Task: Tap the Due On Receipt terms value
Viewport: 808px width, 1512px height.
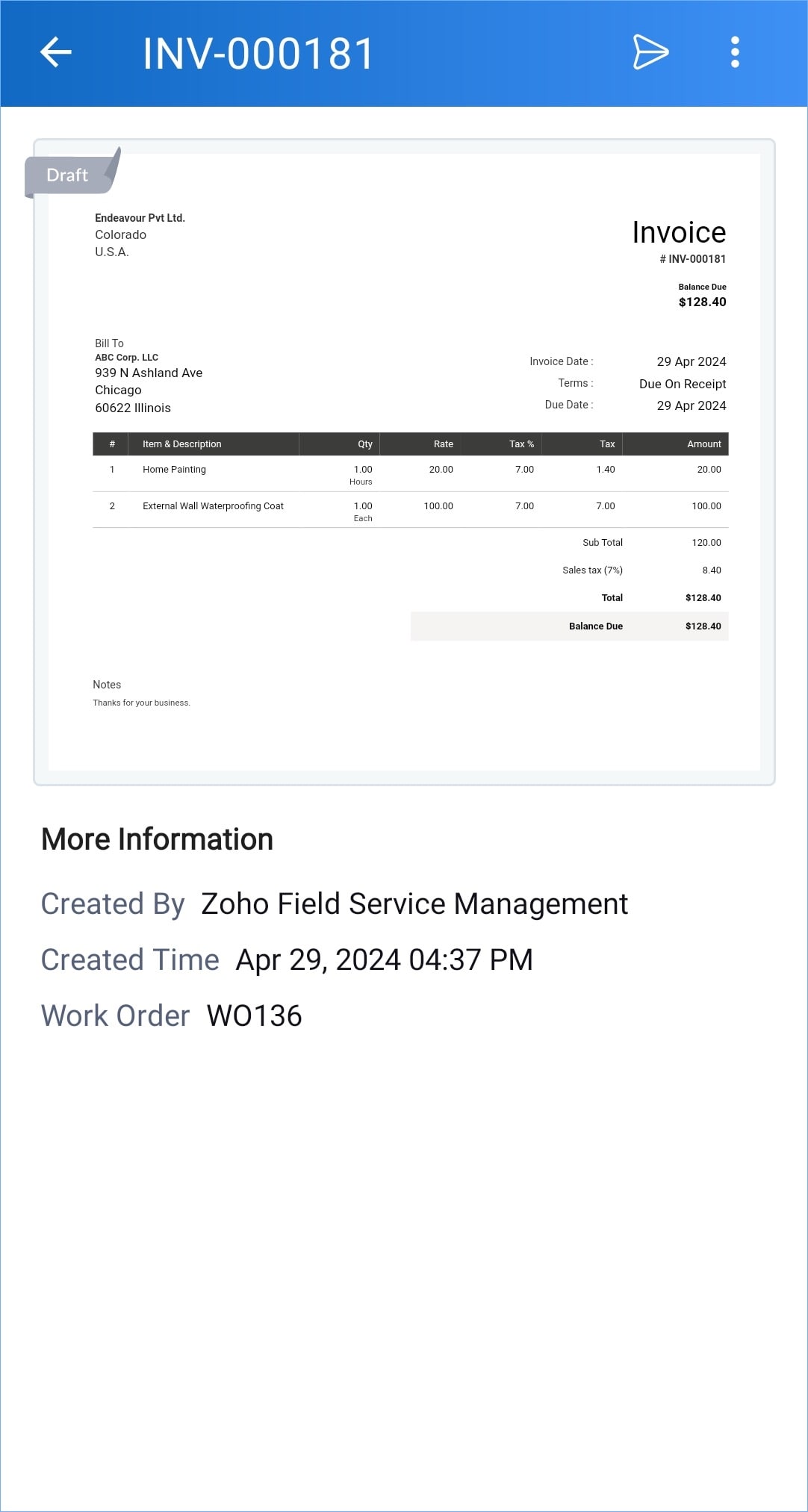Action: (x=683, y=384)
